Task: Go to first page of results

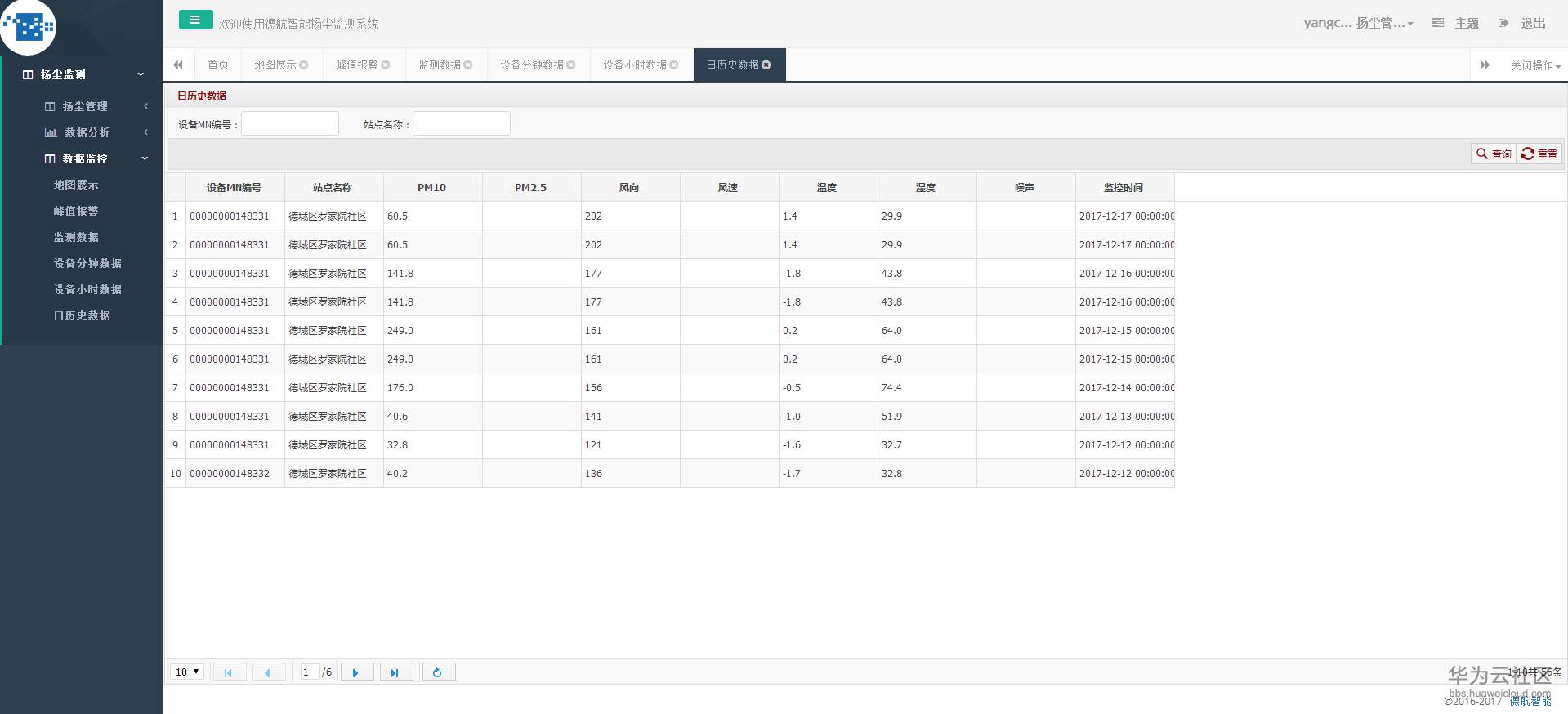Action: (x=229, y=672)
